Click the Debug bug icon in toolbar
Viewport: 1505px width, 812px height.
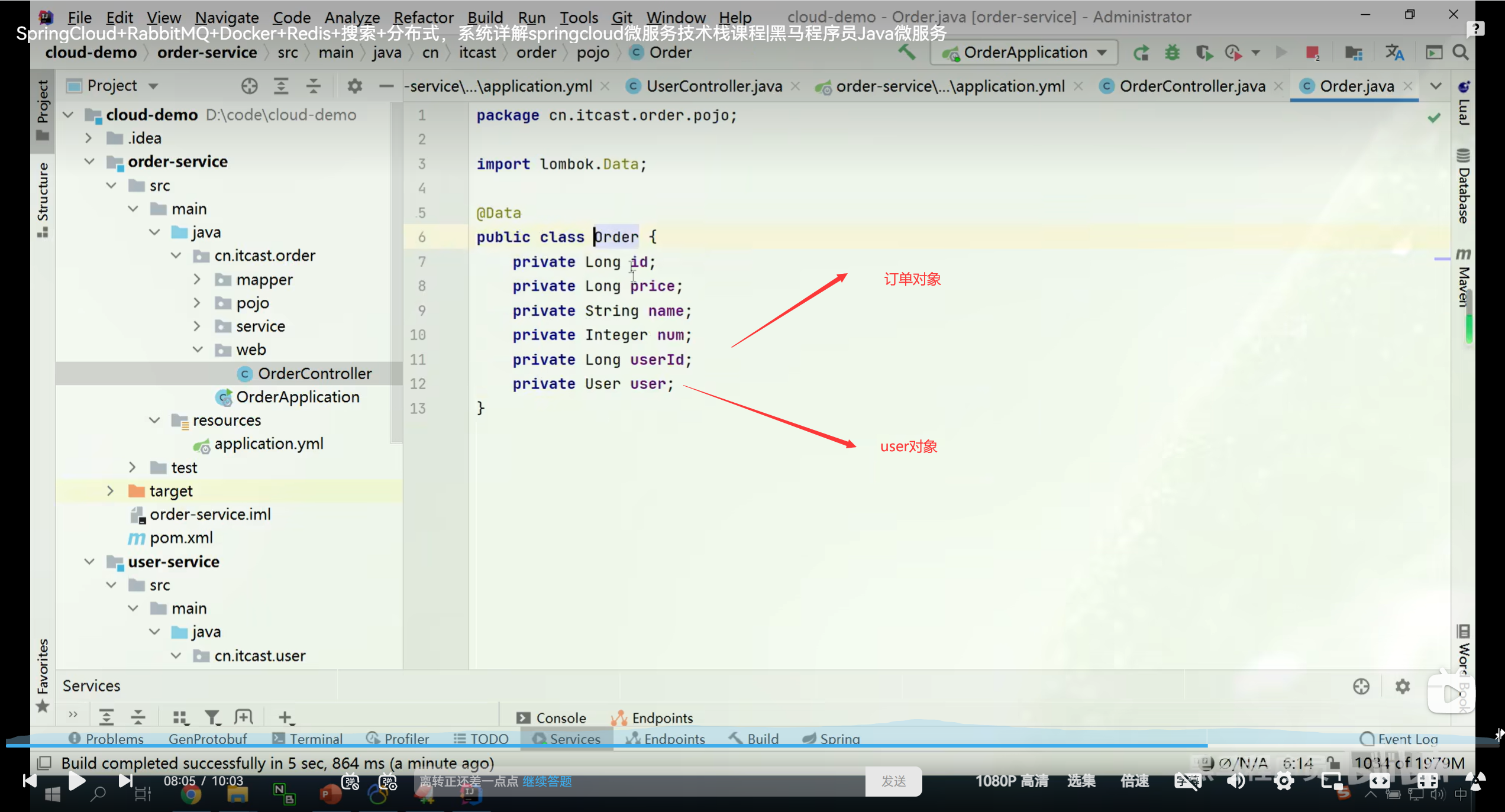point(1172,53)
